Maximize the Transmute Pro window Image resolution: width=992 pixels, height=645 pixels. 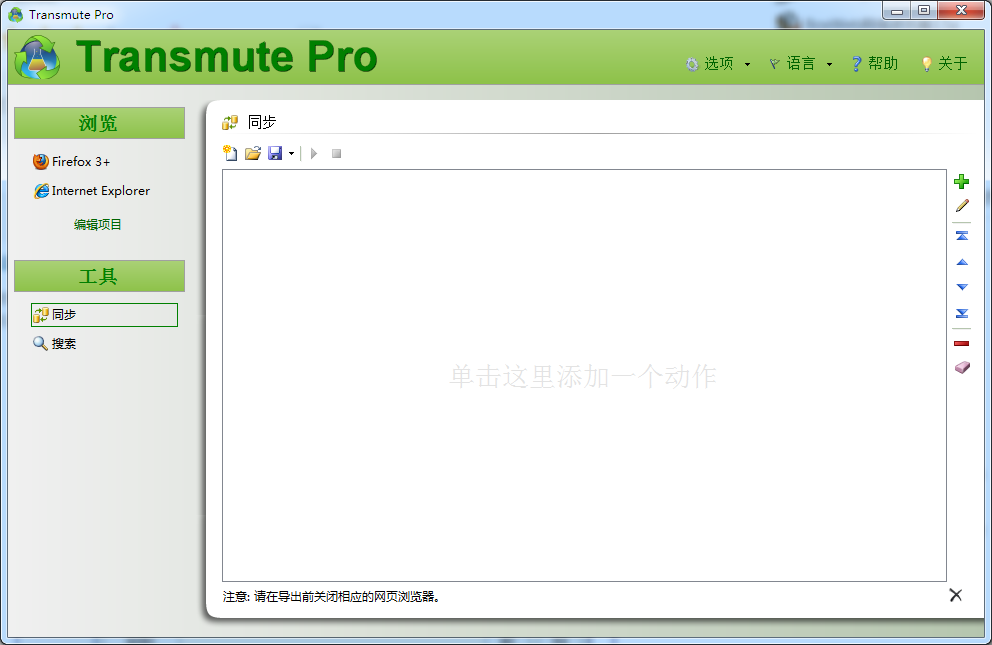924,10
